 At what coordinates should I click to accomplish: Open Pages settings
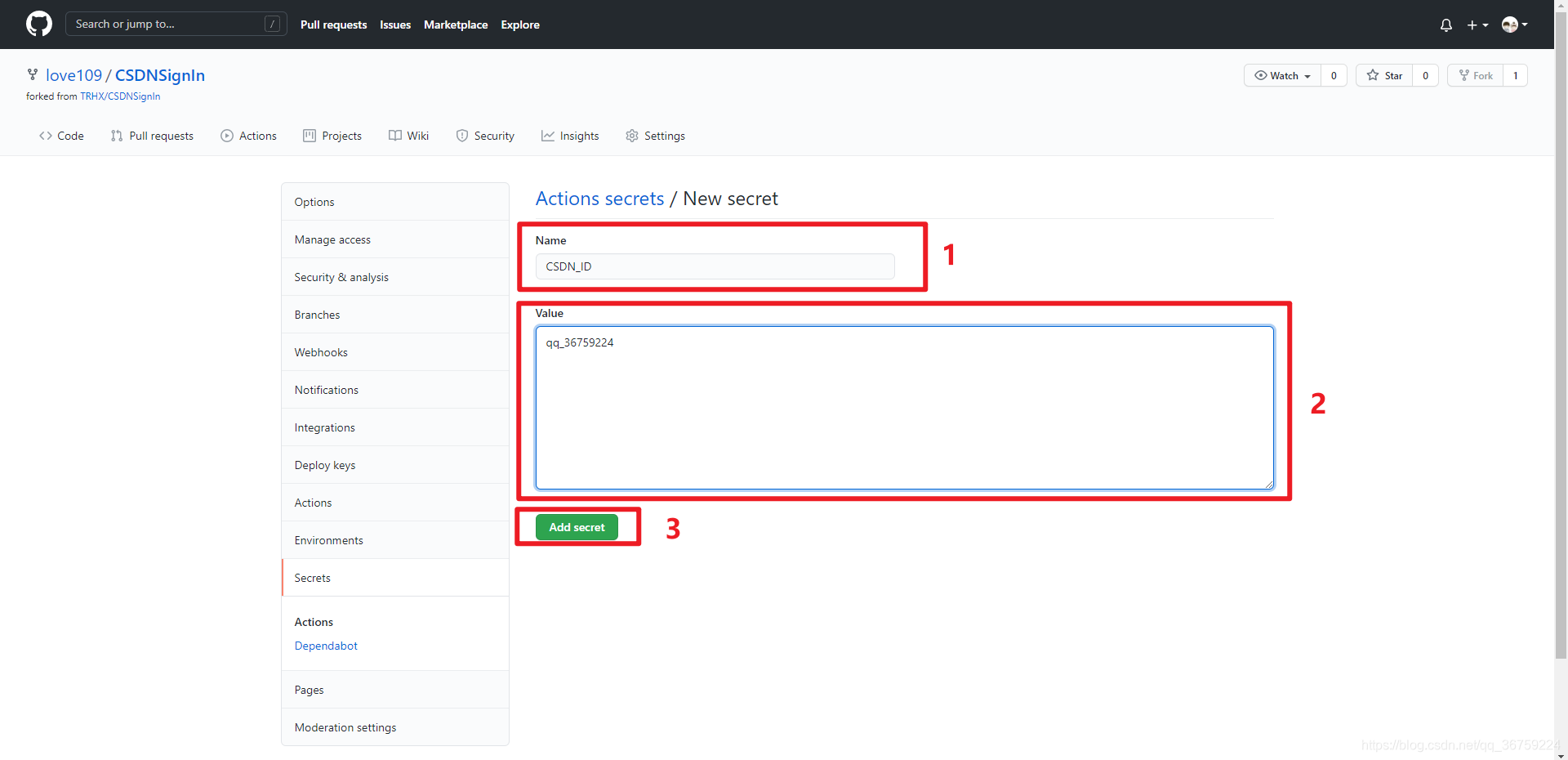click(395, 690)
